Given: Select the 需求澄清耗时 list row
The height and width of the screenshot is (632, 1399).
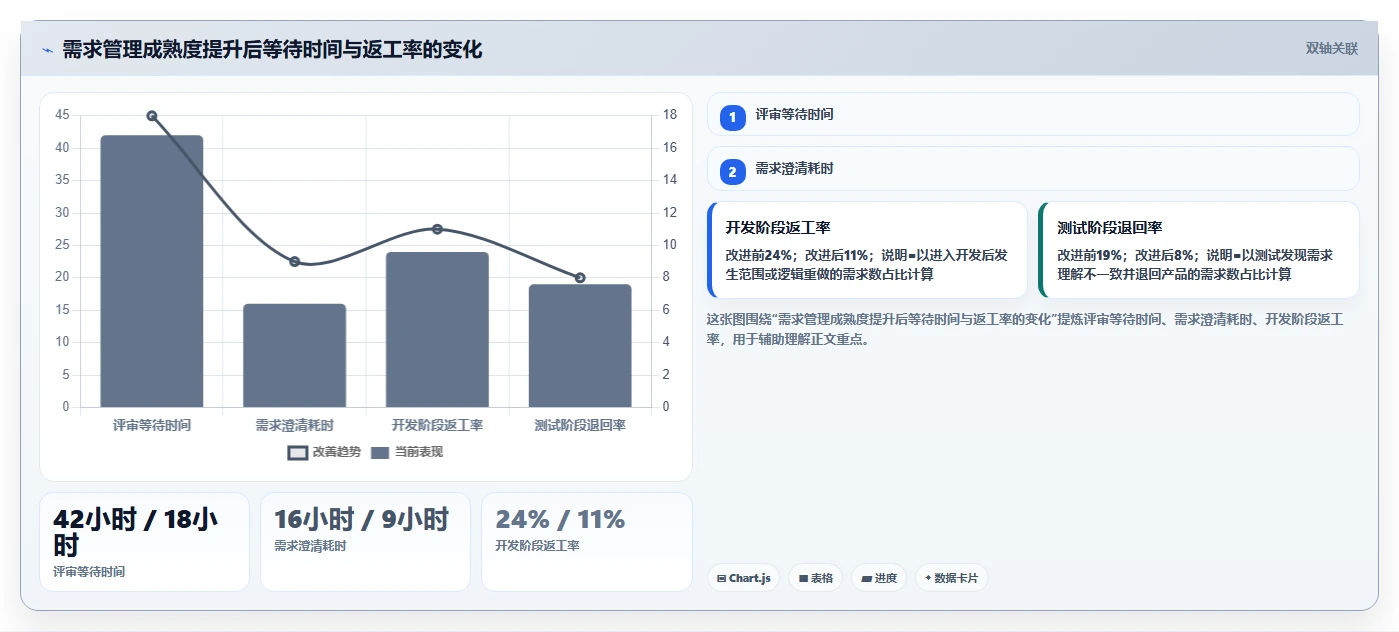Looking at the screenshot, I should tap(1033, 168).
